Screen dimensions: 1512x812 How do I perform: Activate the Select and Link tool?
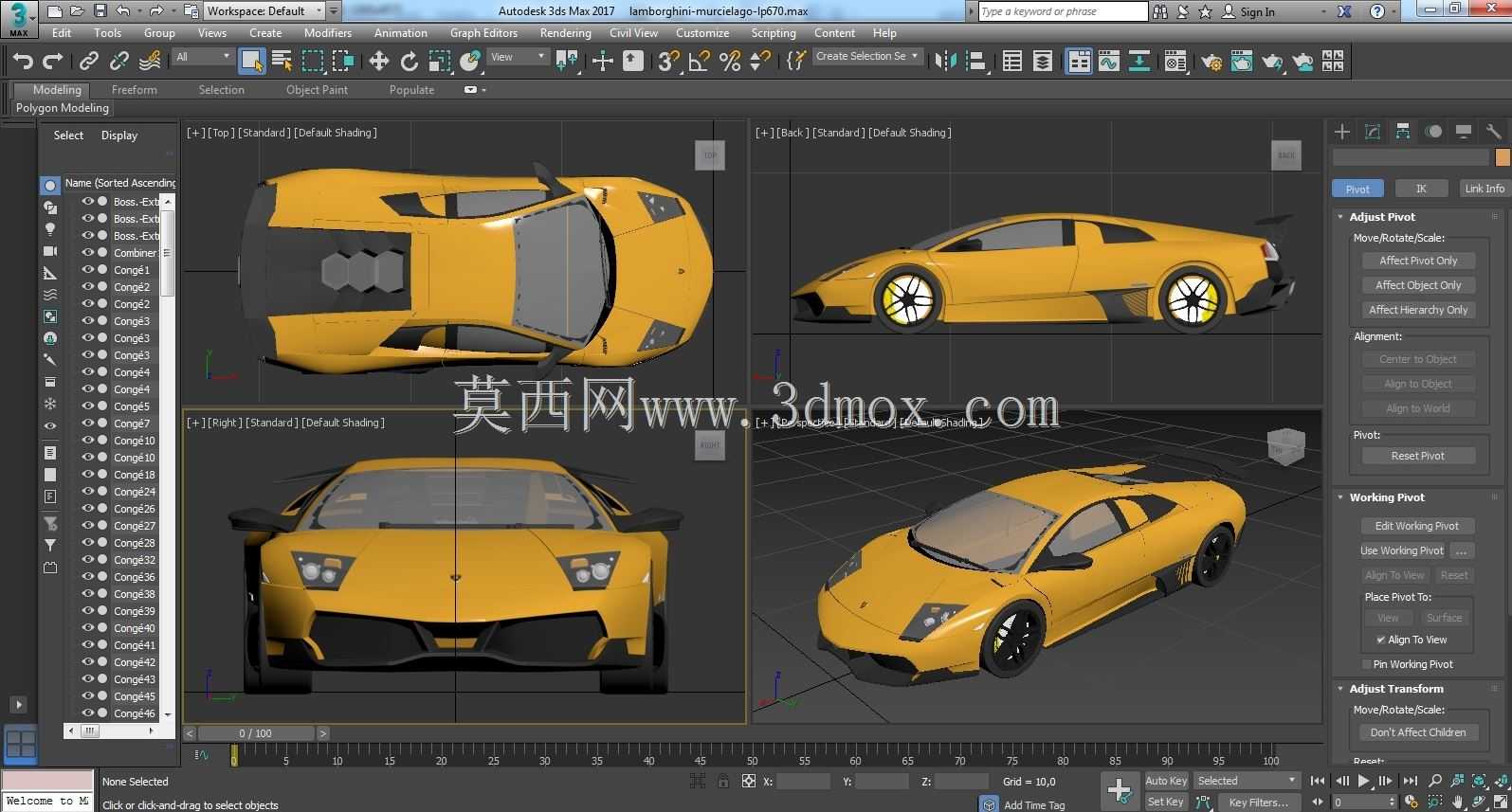[89, 62]
